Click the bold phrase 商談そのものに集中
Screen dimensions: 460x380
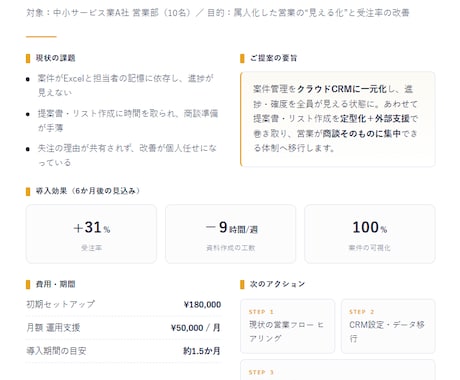(x=362, y=133)
